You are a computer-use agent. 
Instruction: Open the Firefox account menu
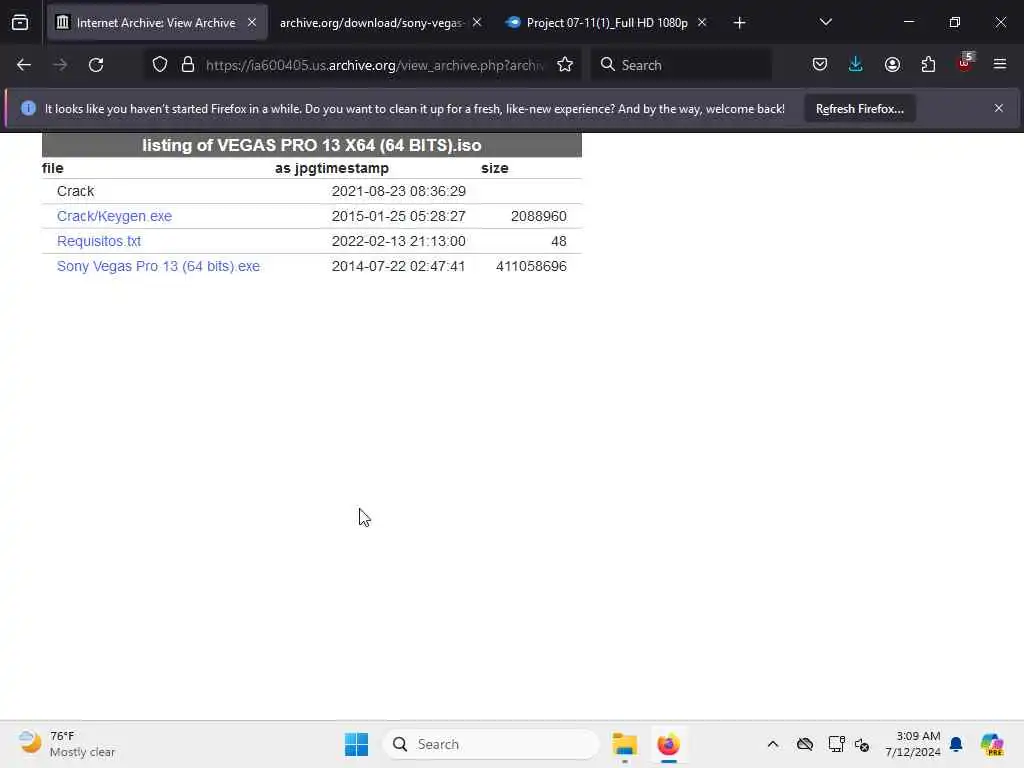[892, 65]
